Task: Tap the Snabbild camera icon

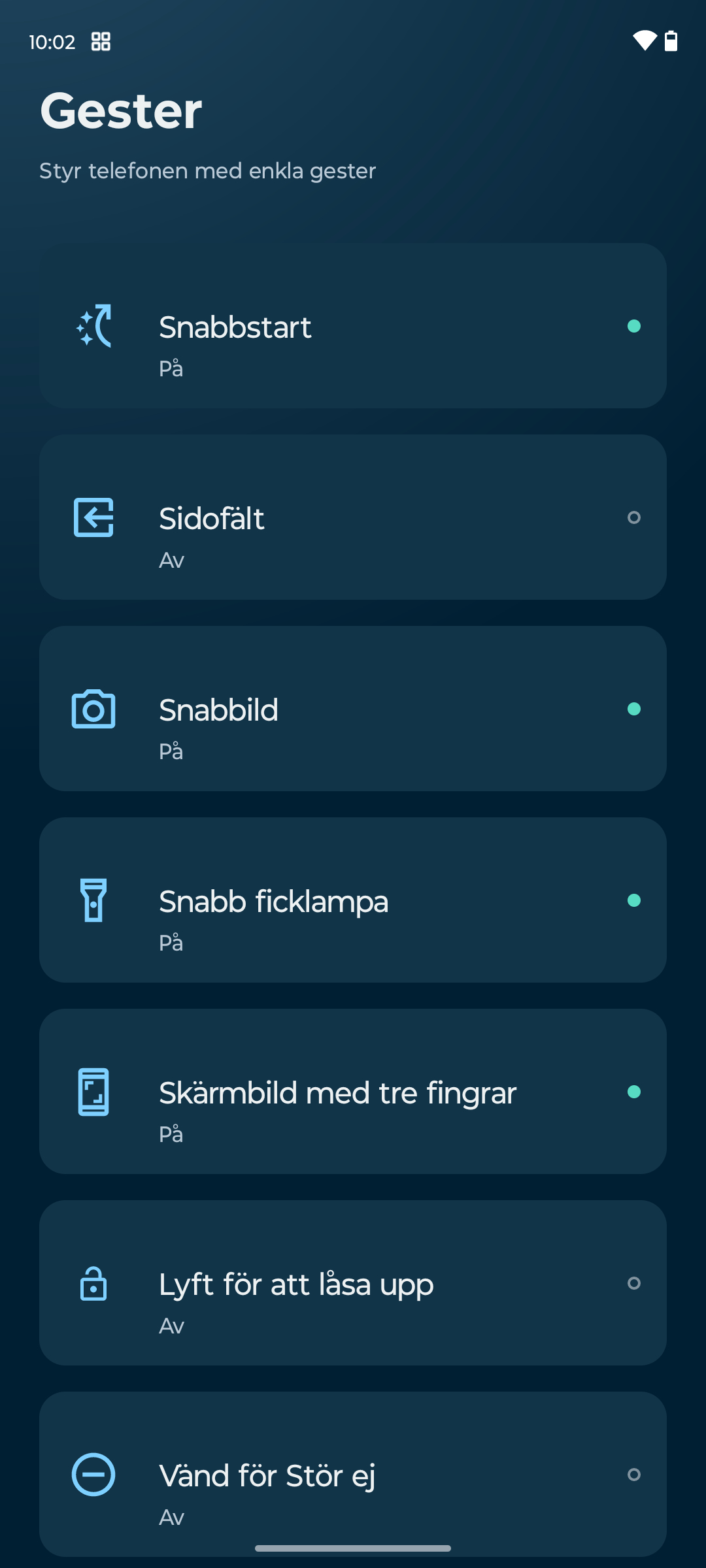Action: coord(93,709)
